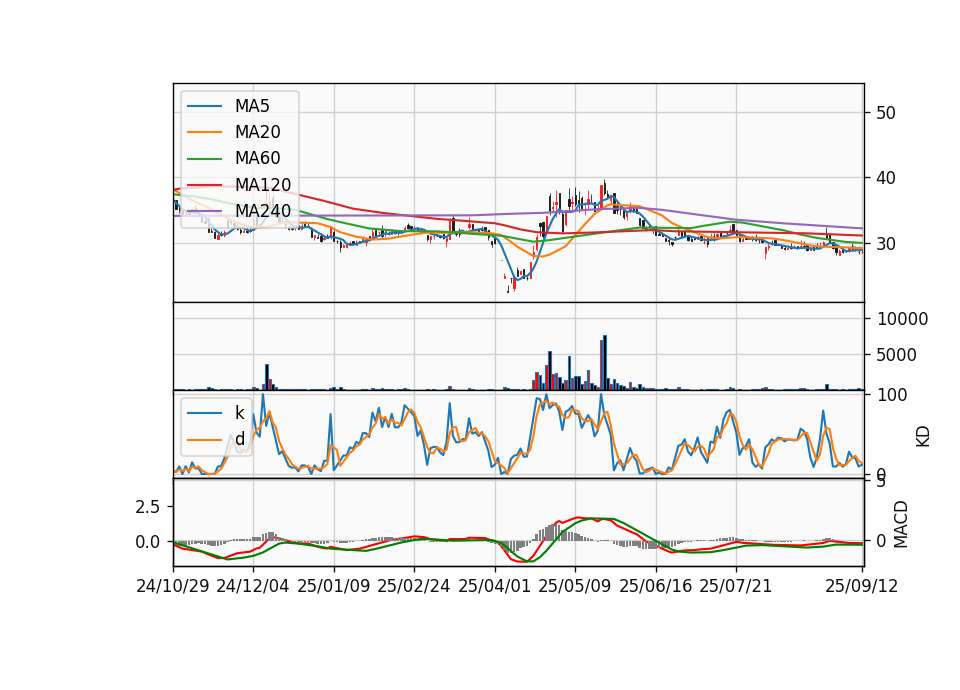Viewport: 960px width, 690px height.
Task: Click the MACD left axis value 2.5
Action: 148,507
